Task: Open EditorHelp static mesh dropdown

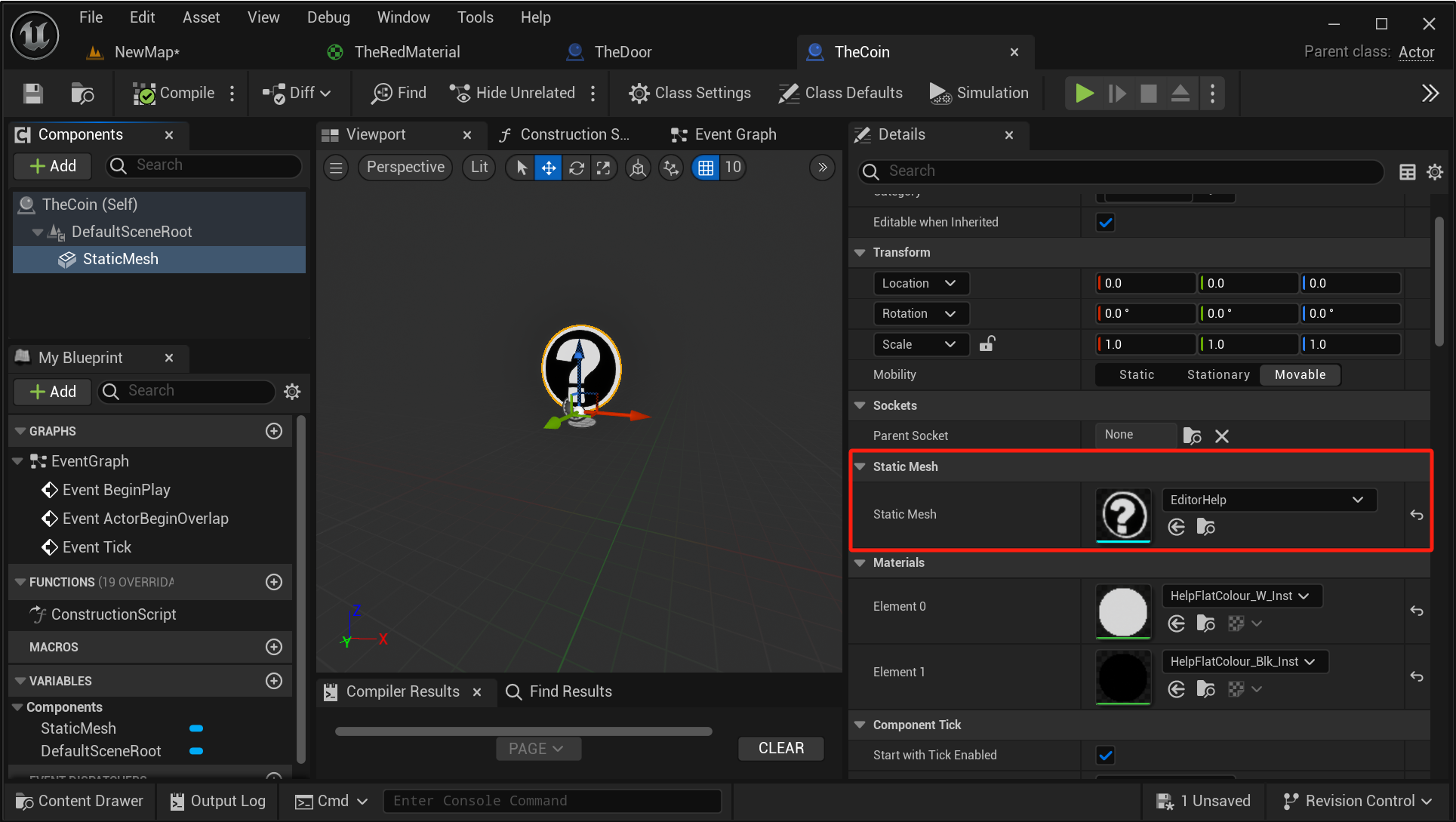Action: (x=1270, y=500)
